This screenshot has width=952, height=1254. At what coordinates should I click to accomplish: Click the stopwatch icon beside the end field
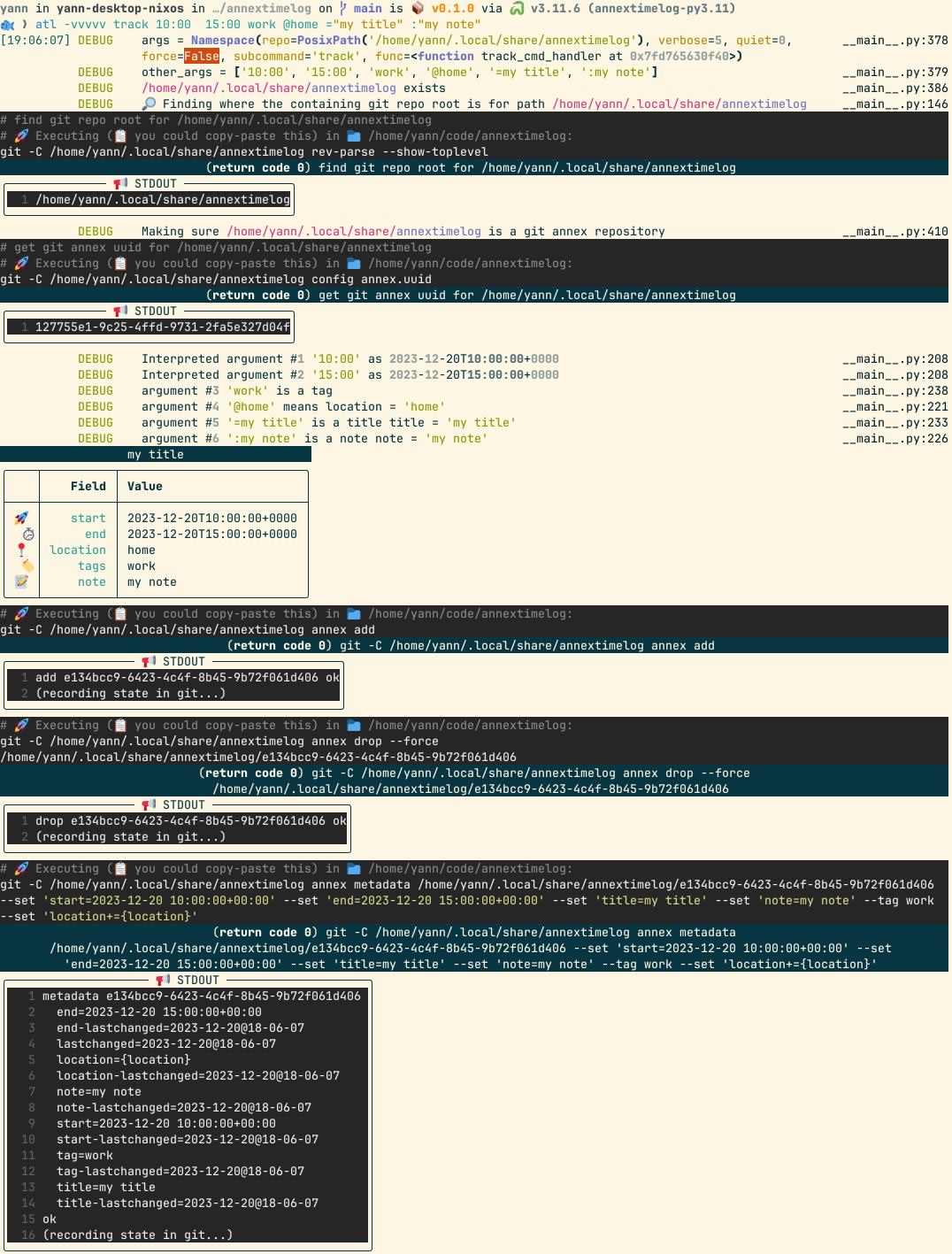click(28, 534)
